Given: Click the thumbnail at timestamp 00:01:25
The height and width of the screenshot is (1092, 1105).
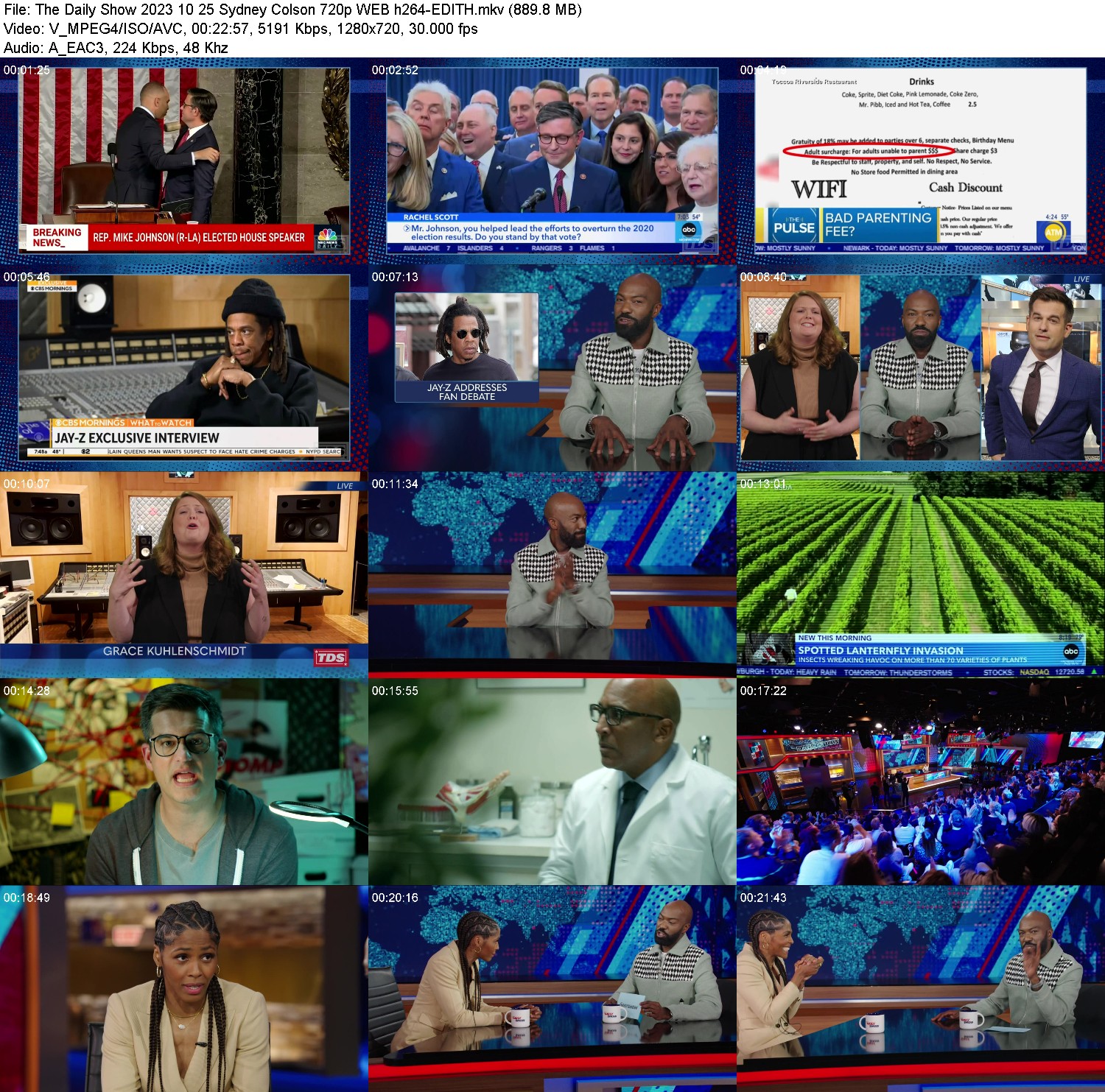Looking at the screenshot, I should (x=184, y=161).
